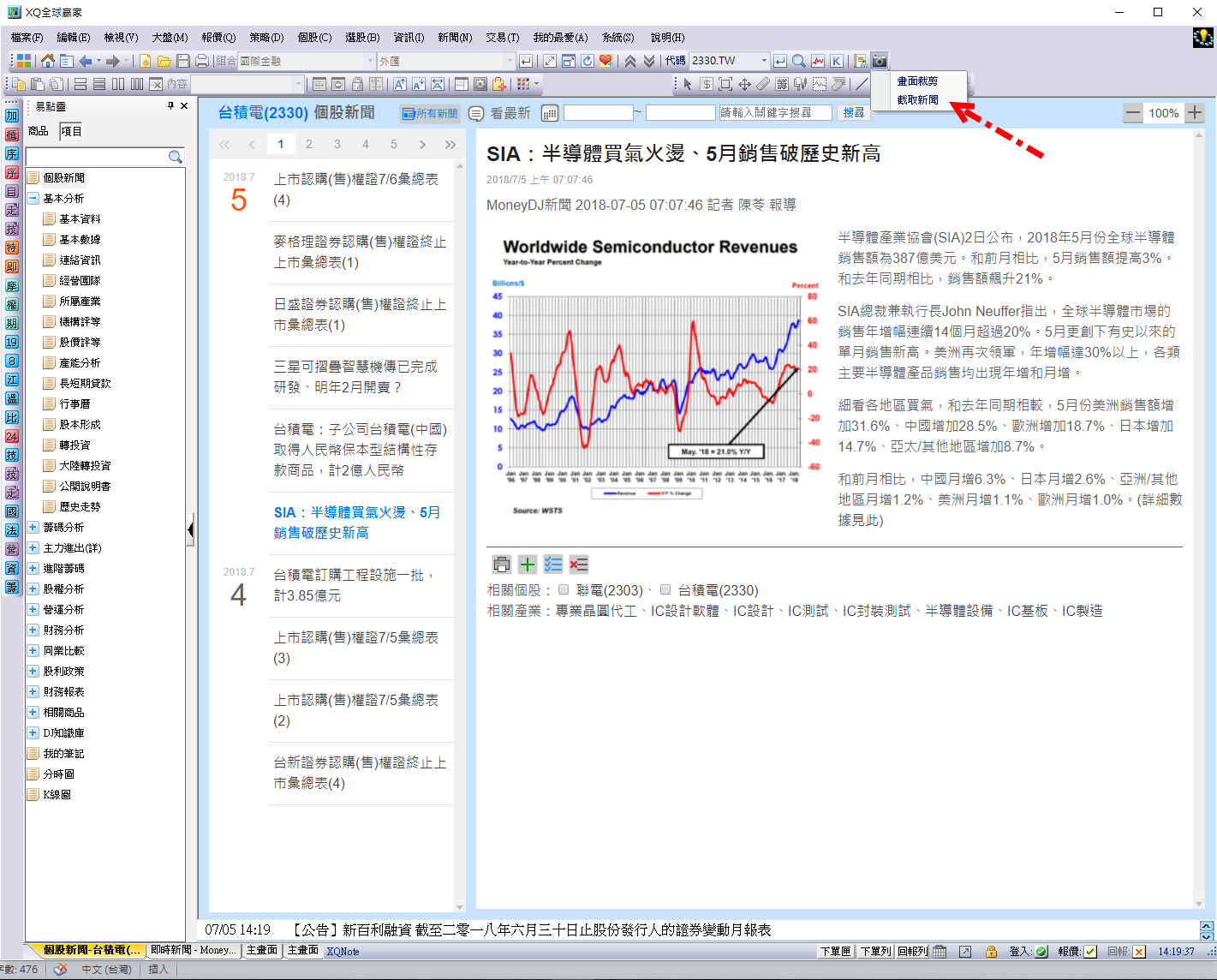Choose 截取新聞 from the popup menu

coord(917,100)
